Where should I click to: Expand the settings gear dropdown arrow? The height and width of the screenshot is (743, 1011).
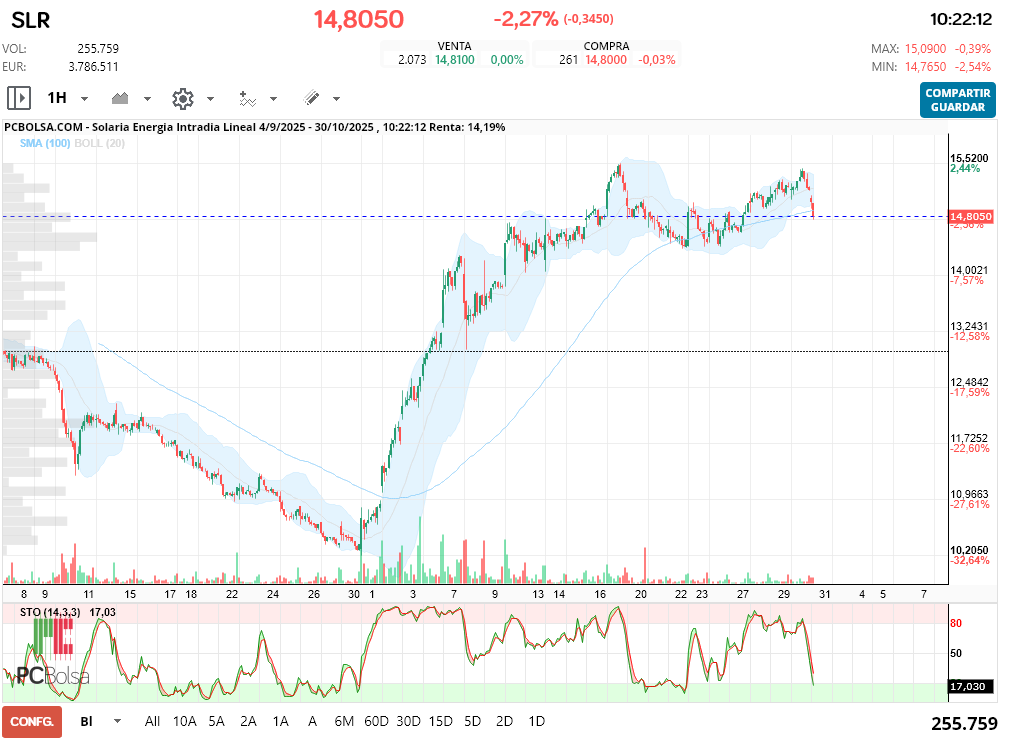click(x=210, y=99)
